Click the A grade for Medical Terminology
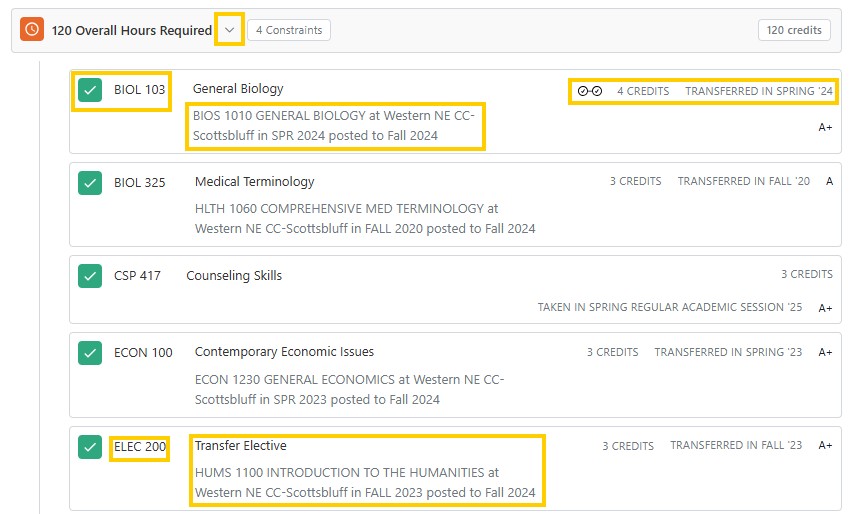The width and height of the screenshot is (853, 514). 829,181
